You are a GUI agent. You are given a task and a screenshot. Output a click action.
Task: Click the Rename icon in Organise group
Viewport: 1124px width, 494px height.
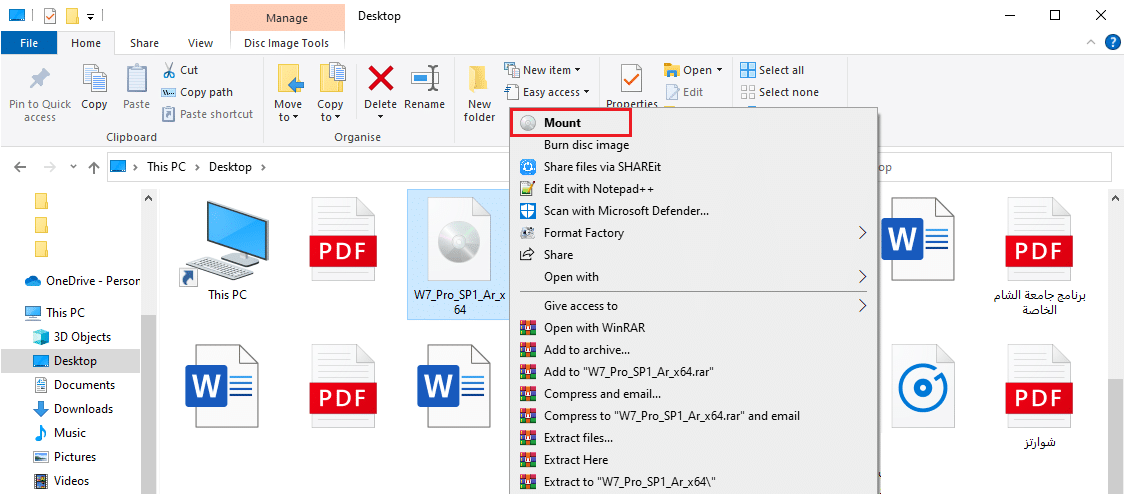425,80
